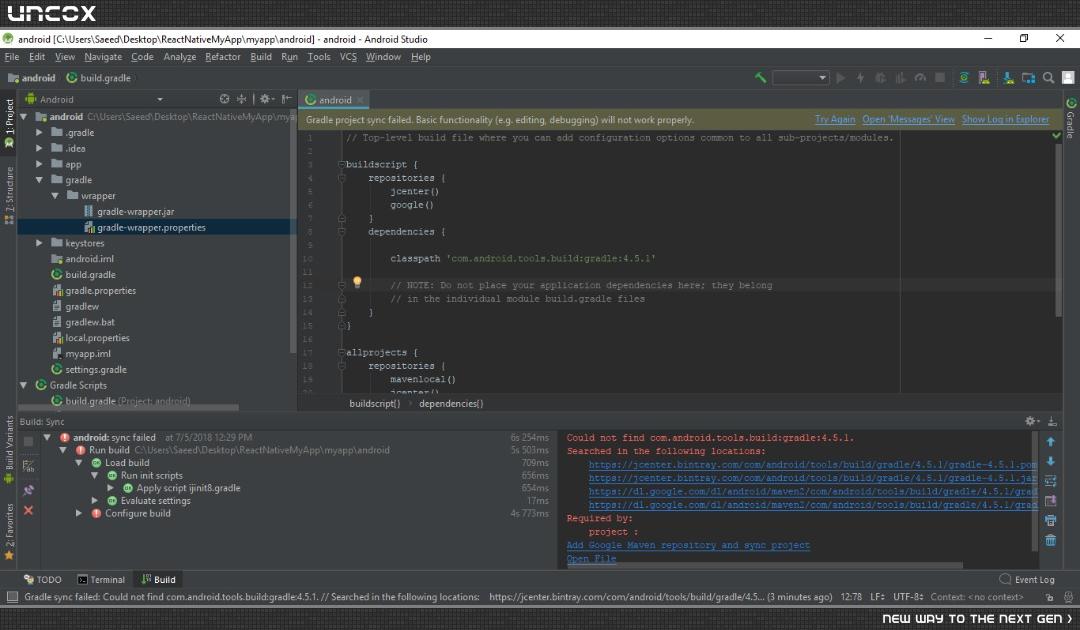Collapse the Gradle Scripts node

pos(23,385)
